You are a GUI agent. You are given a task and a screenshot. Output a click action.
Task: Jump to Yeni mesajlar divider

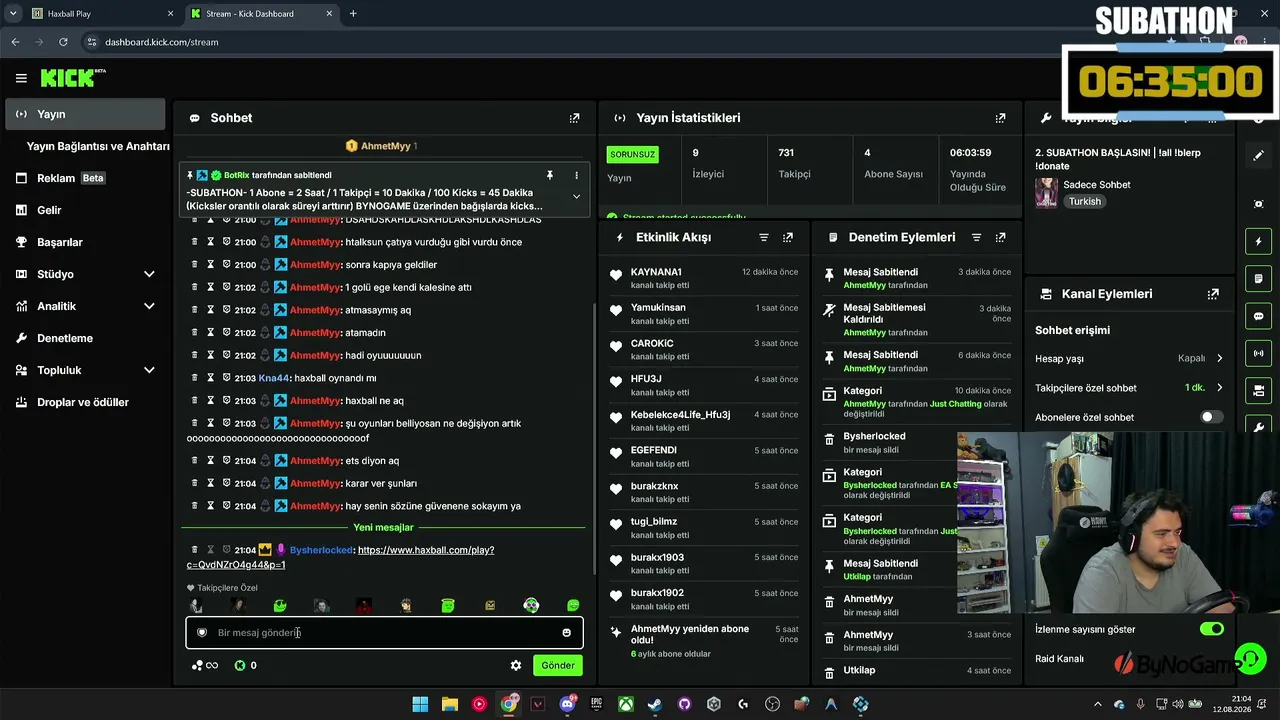coord(383,527)
